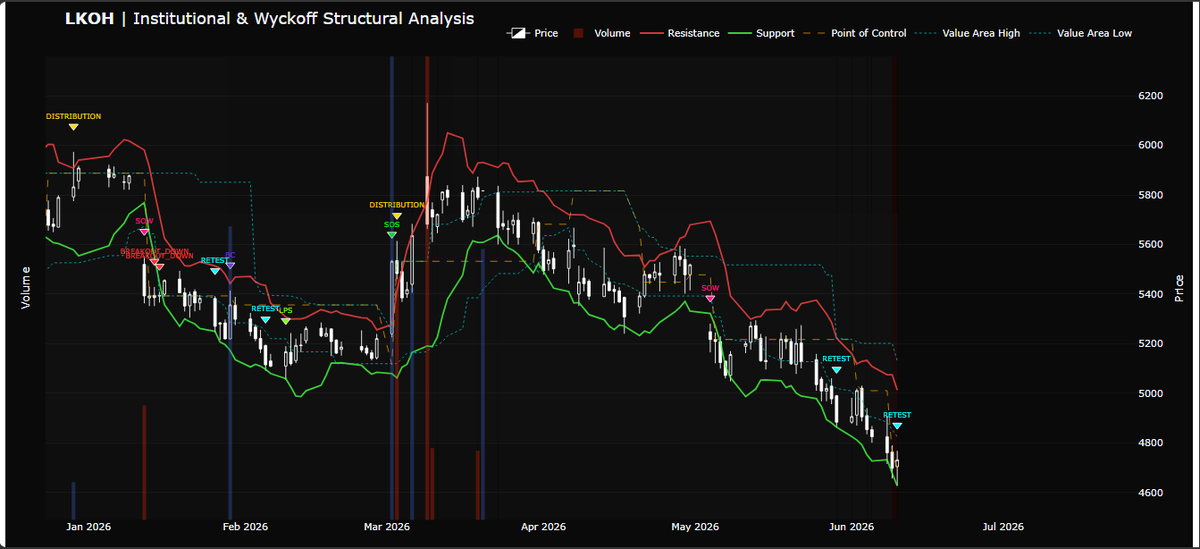This screenshot has width=1200, height=549.
Task: Click the green LPS triangle marker
Action: coord(286,321)
